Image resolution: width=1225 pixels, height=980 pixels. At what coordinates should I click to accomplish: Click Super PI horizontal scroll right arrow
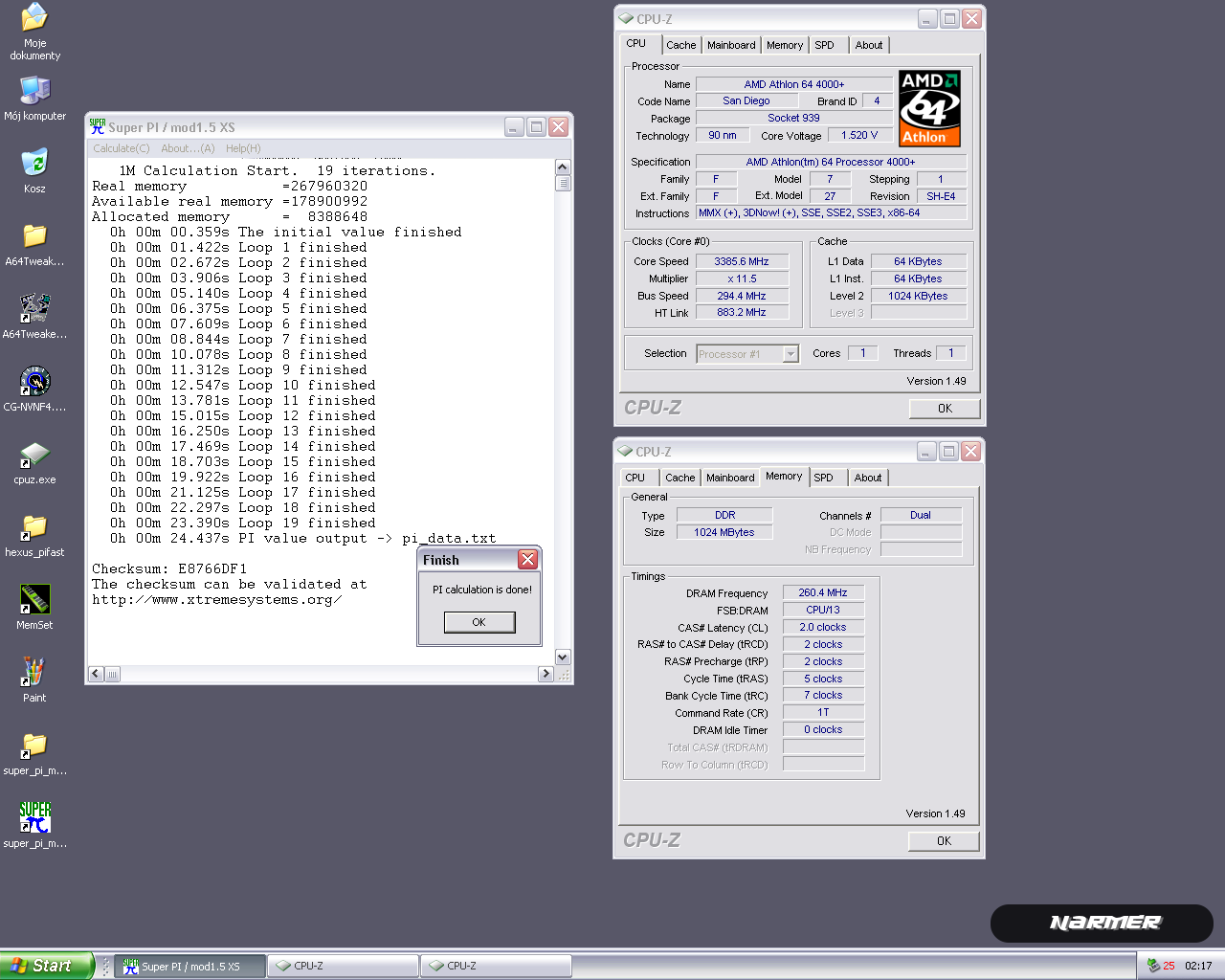click(546, 674)
